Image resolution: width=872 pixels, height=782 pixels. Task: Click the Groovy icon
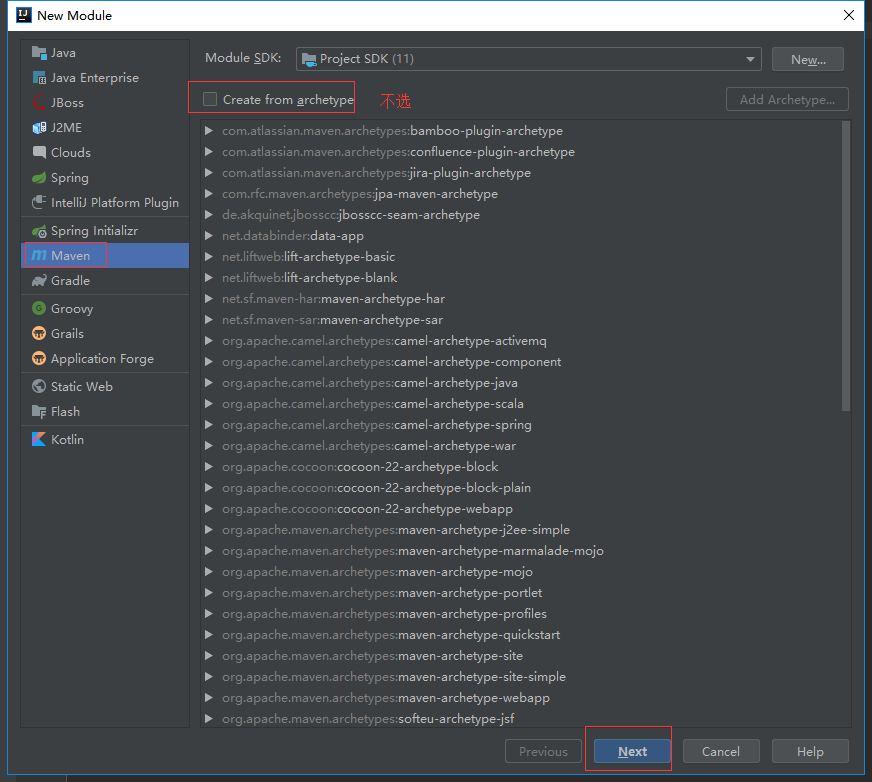coord(39,308)
